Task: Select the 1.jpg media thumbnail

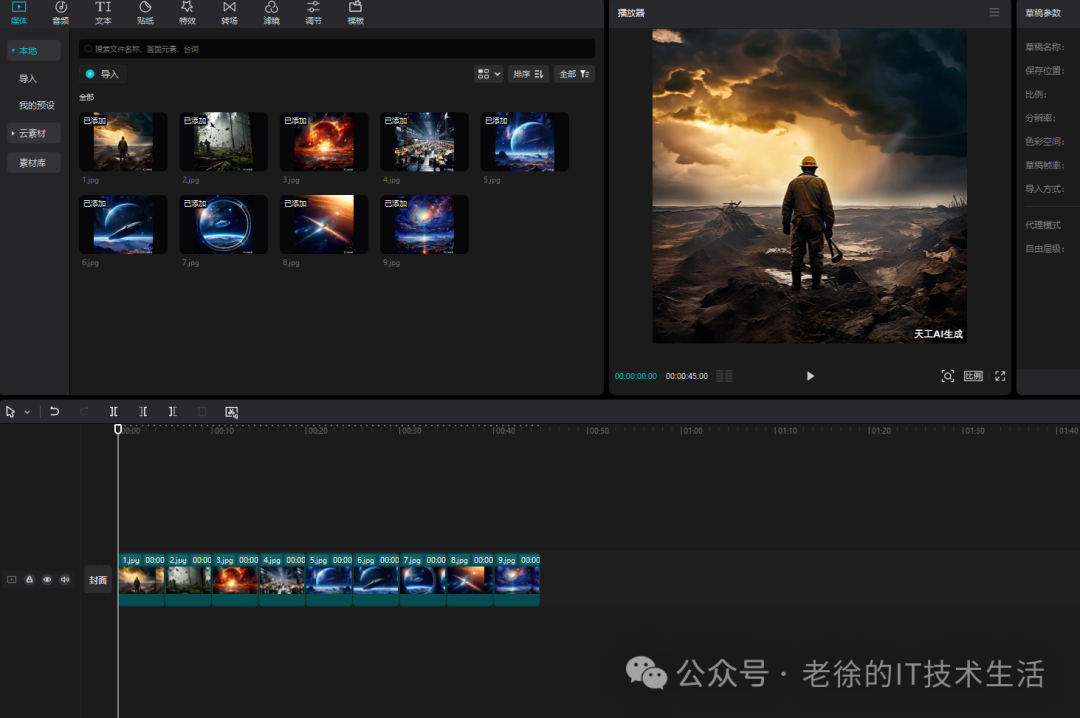Action: click(123, 141)
